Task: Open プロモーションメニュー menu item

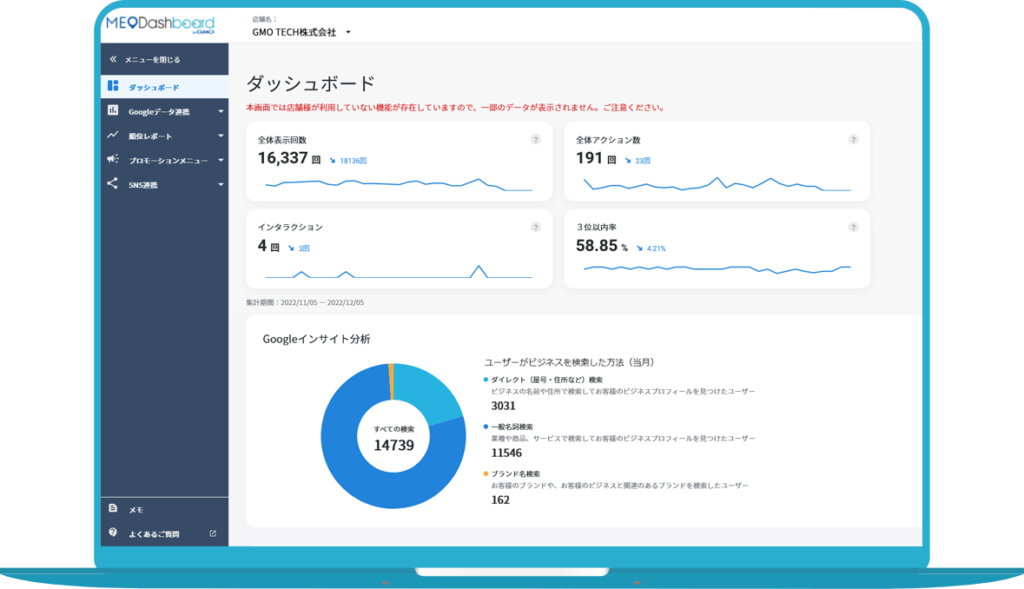Action: click(165, 160)
